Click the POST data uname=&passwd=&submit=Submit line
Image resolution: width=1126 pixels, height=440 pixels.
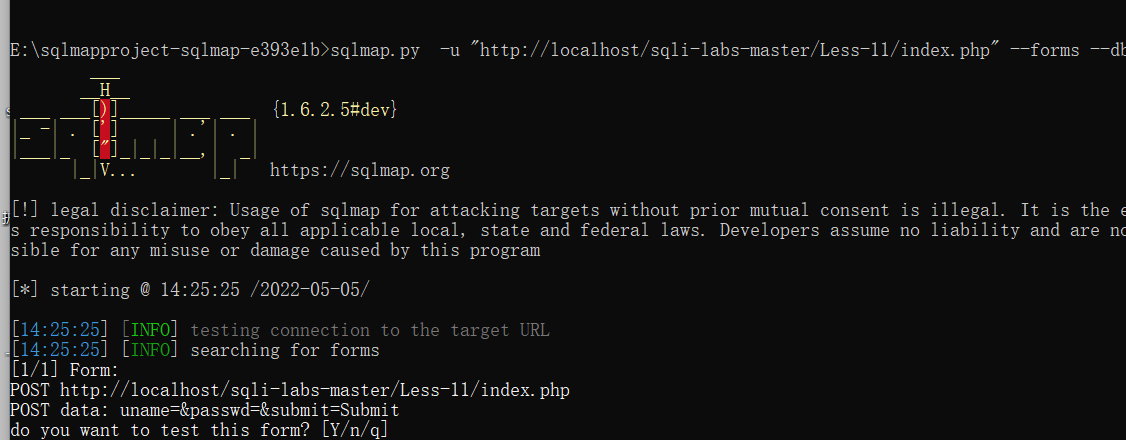(x=204, y=410)
